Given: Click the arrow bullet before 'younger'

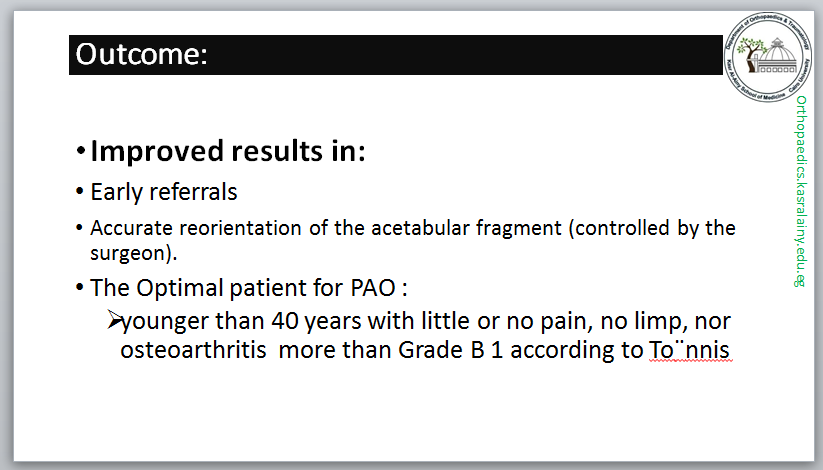Looking at the screenshot, I should (113, 322).
